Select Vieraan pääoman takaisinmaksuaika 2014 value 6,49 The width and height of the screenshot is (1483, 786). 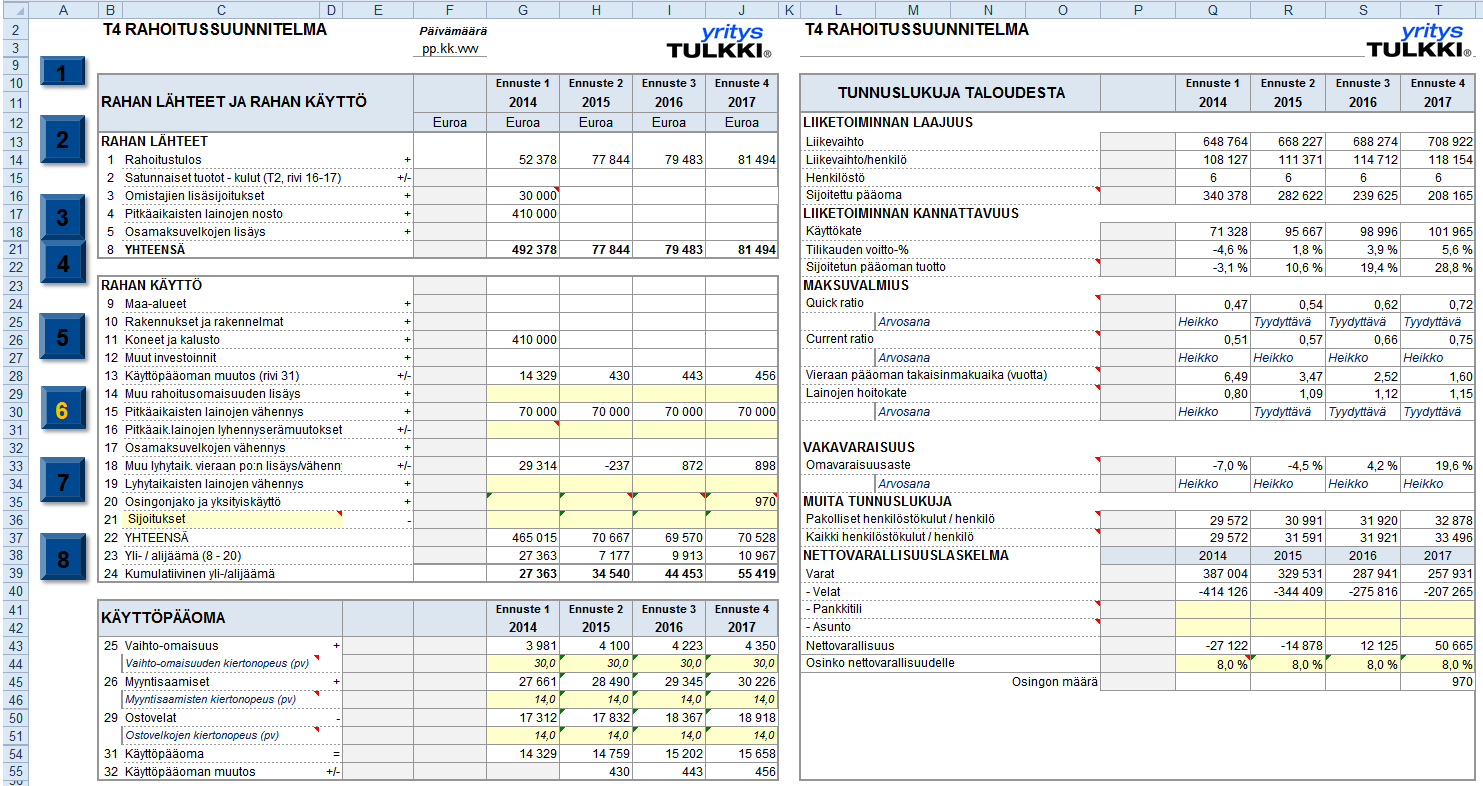(1213, 375)
